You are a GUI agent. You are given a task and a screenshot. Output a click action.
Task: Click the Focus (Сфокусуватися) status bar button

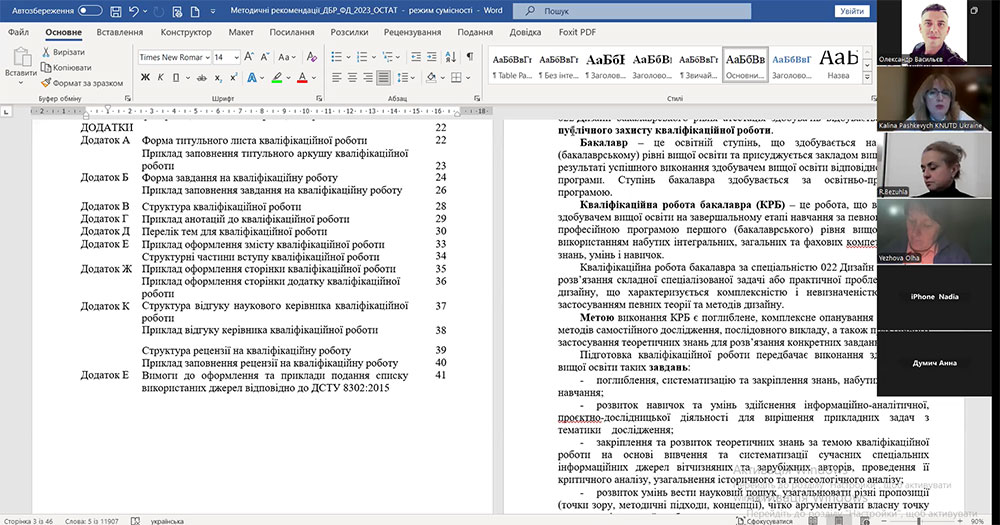point(764,521)
